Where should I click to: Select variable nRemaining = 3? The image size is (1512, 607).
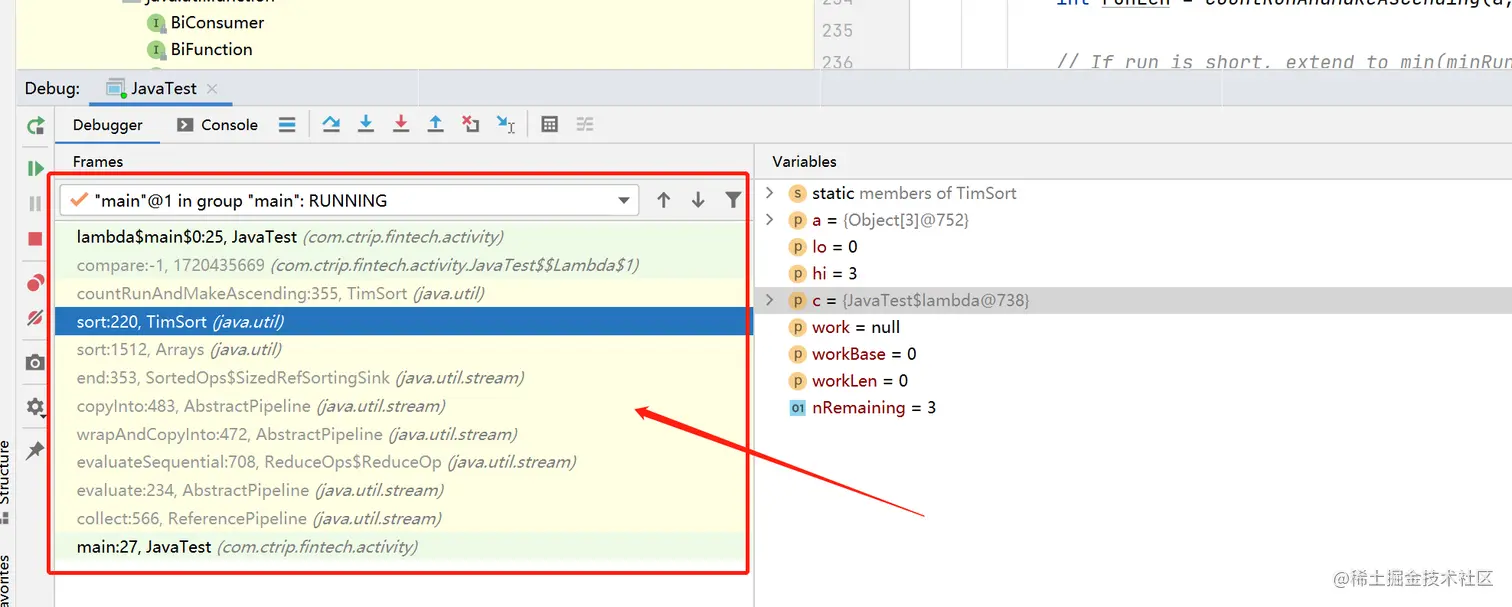pos(1133,407)
